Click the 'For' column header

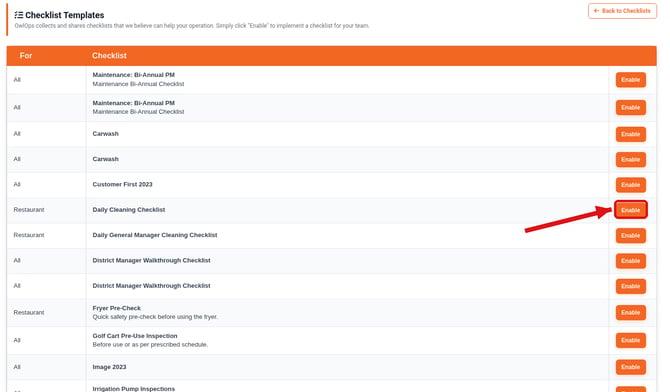[x=26, y=56]
